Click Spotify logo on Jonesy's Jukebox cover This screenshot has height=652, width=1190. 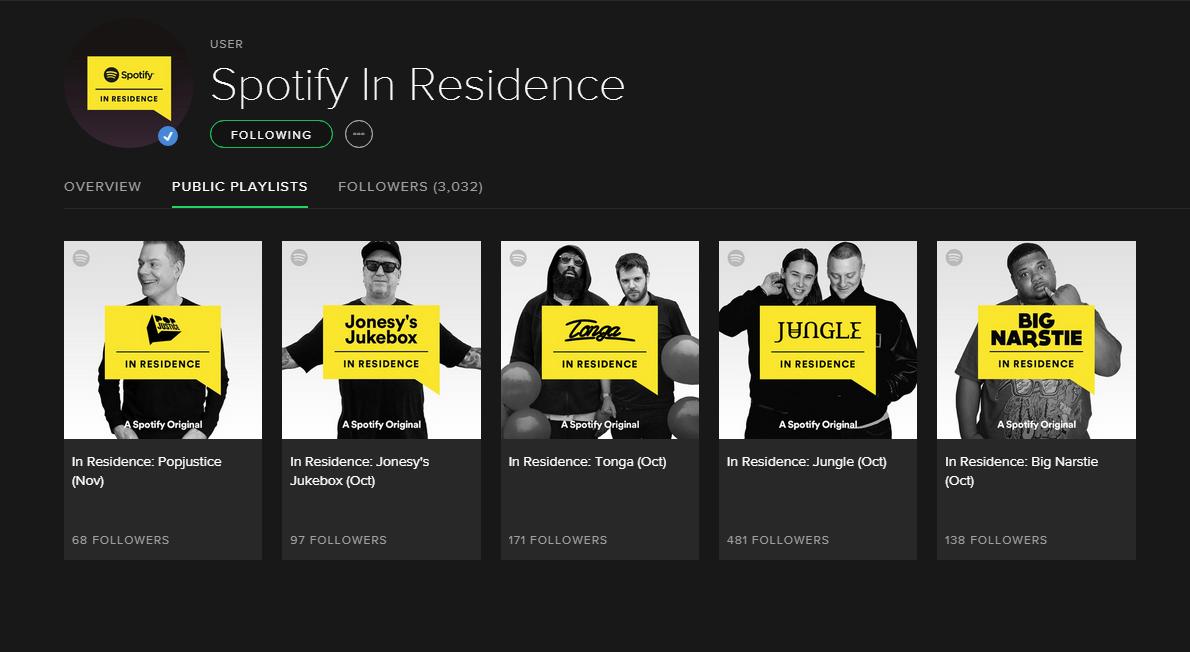pyautogui.click(x=300, y=258)
